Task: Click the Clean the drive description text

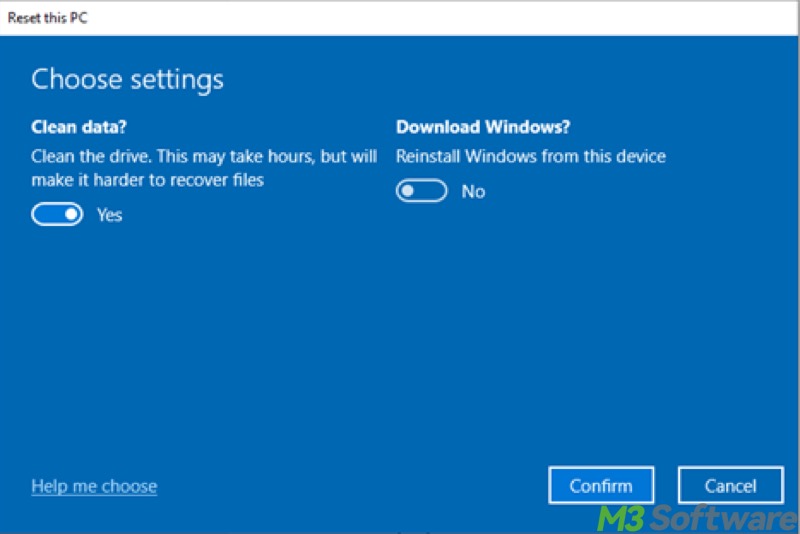Action: click(204, 156)
